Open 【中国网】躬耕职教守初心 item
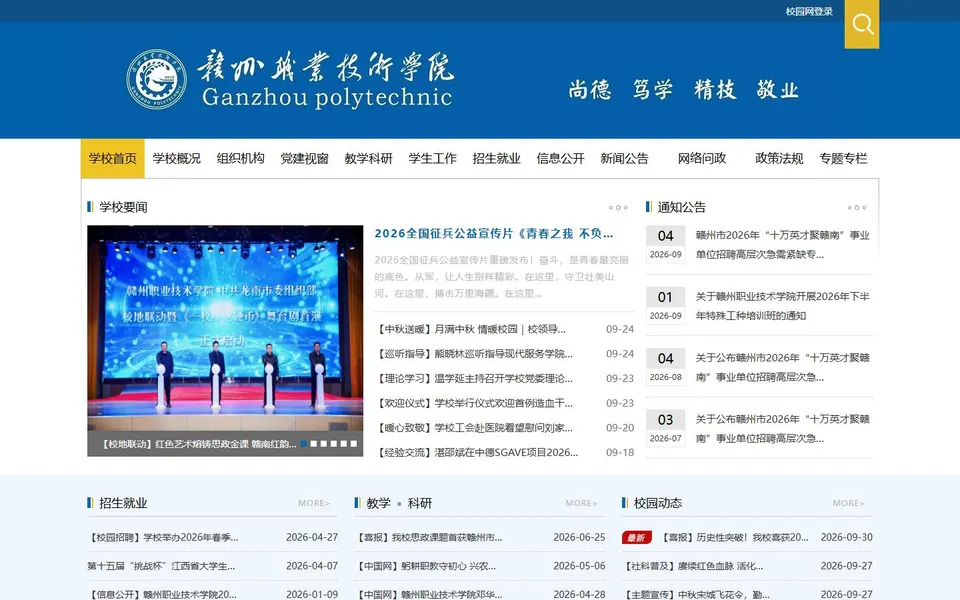 pyautogui.click(x=426, y=566)
